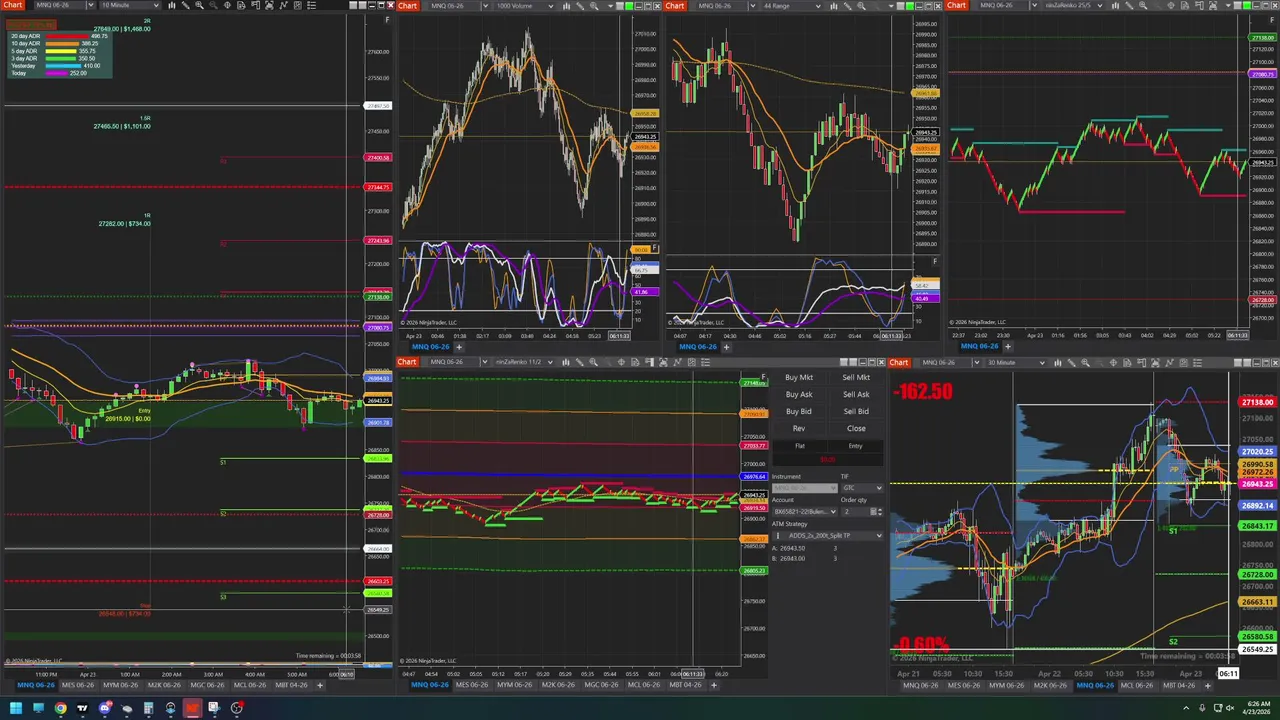Click Rev button in Chart Trader
The height and width of the screenshot is (720, 1280).
point(799,429)
